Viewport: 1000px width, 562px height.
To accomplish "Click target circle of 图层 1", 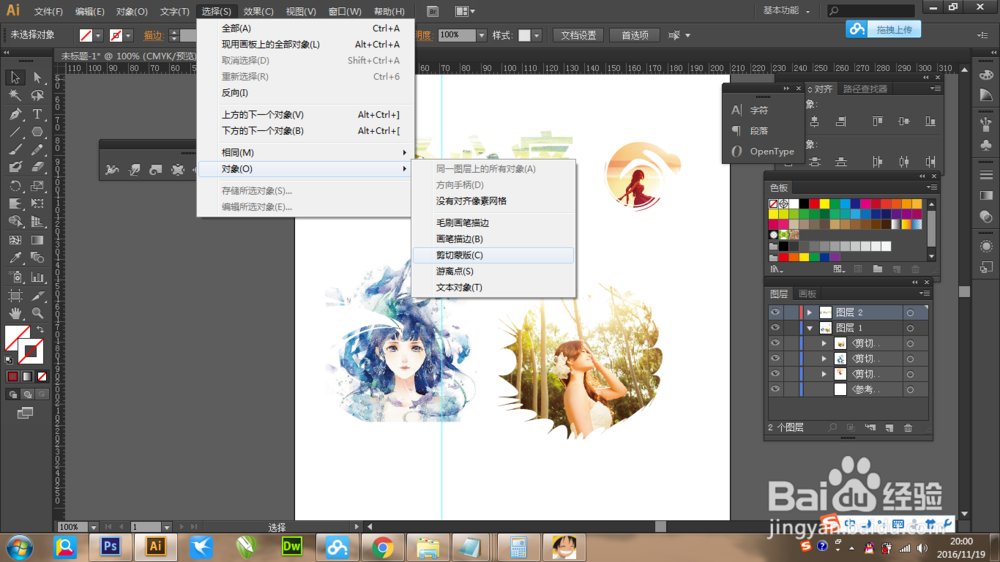I will click(910, 328).
